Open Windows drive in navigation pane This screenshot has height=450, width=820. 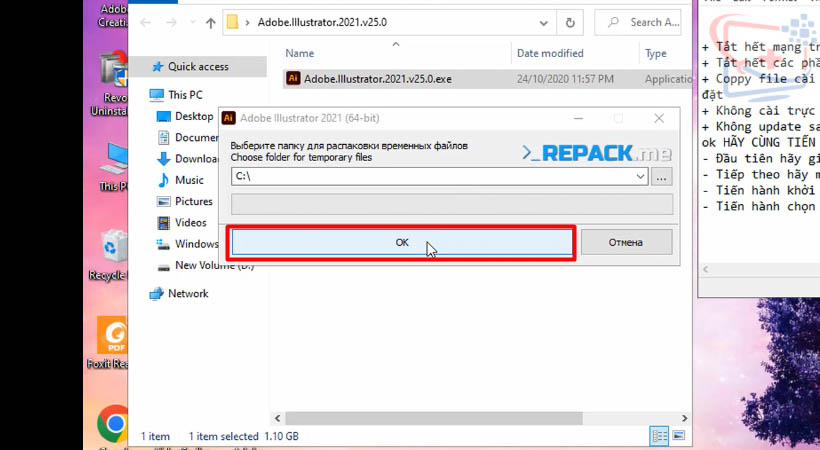click(197, 244)
